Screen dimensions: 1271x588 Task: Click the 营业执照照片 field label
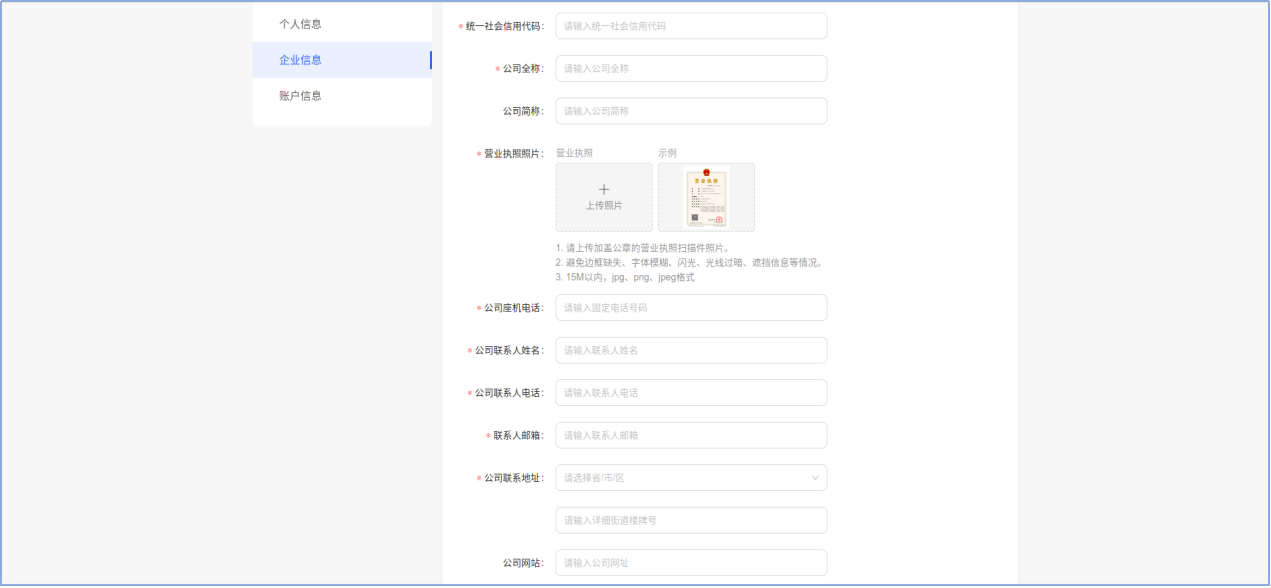513,154
